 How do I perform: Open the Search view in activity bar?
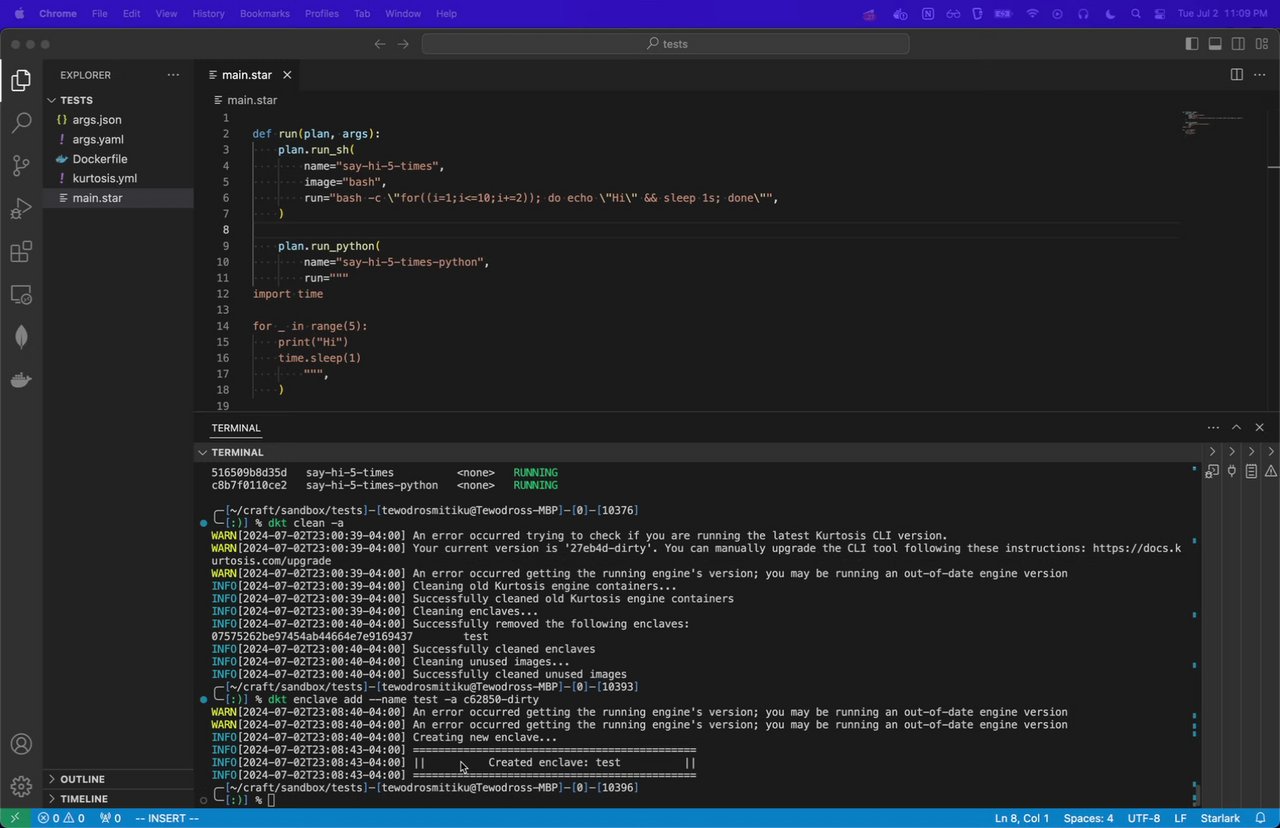[21, 123]
